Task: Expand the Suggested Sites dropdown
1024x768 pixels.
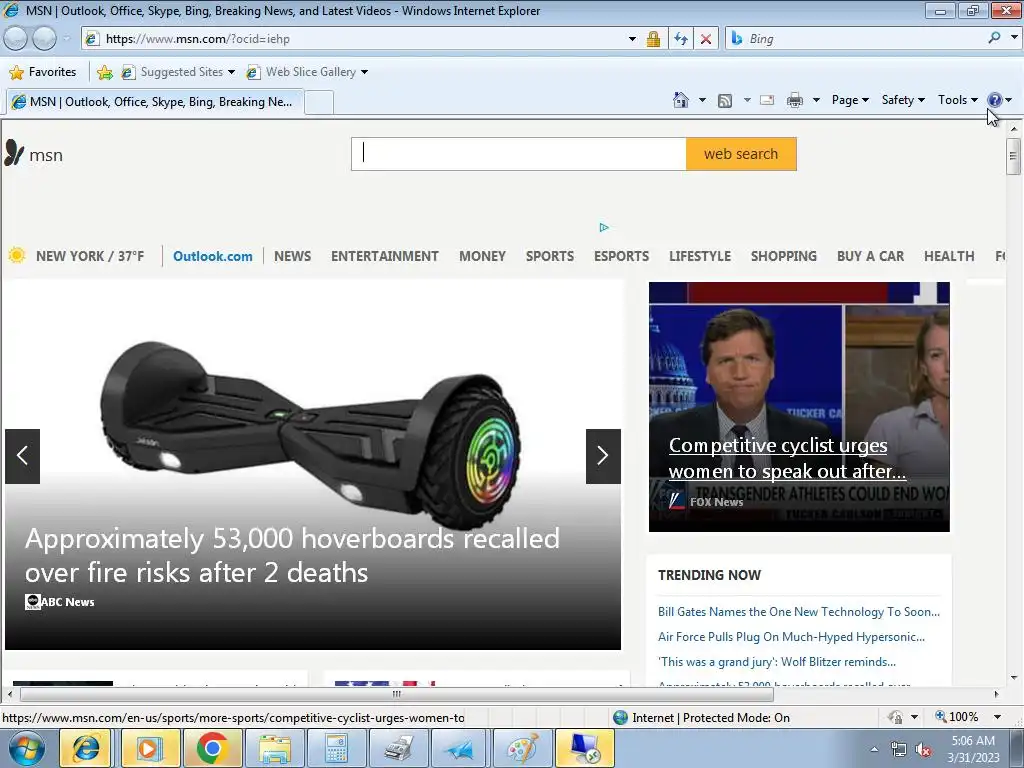Action: click(231, 72)
